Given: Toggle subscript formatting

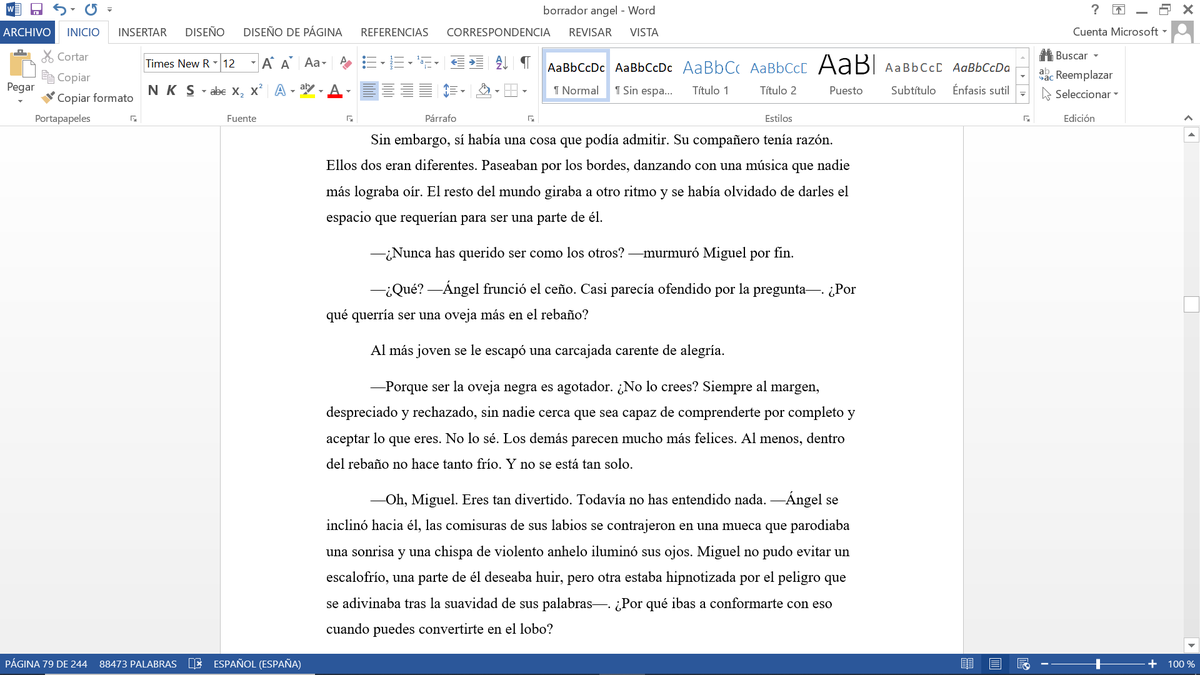Looking at the screenshot, I should tap(236, 90).
